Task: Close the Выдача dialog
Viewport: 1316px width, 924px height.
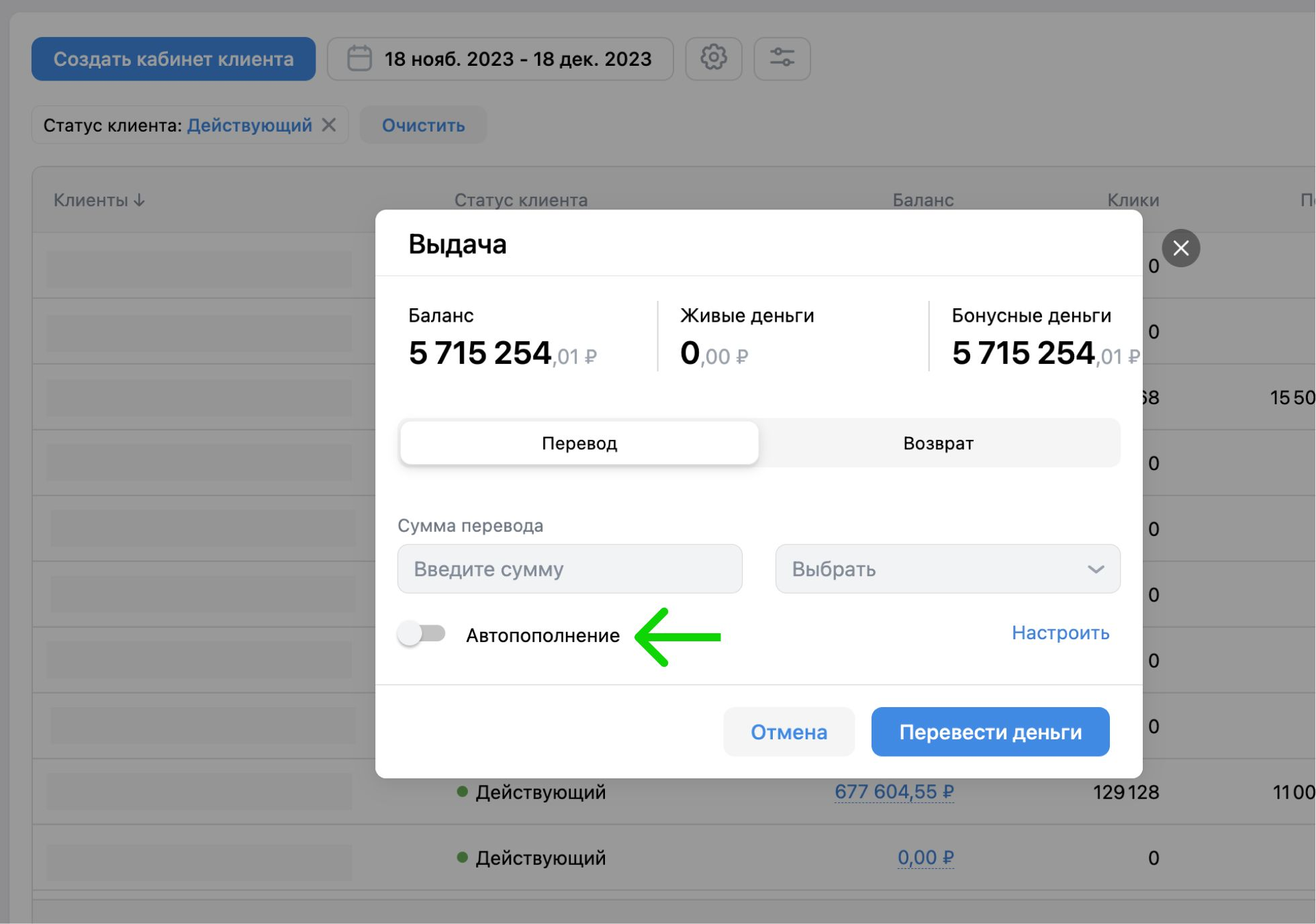Action: pos(1180,248)
